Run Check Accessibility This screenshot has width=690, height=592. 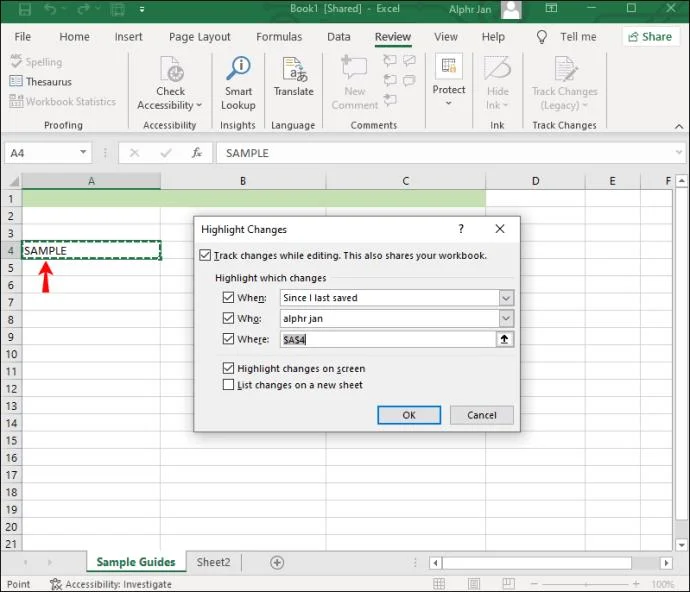click(x=170, y=84)
